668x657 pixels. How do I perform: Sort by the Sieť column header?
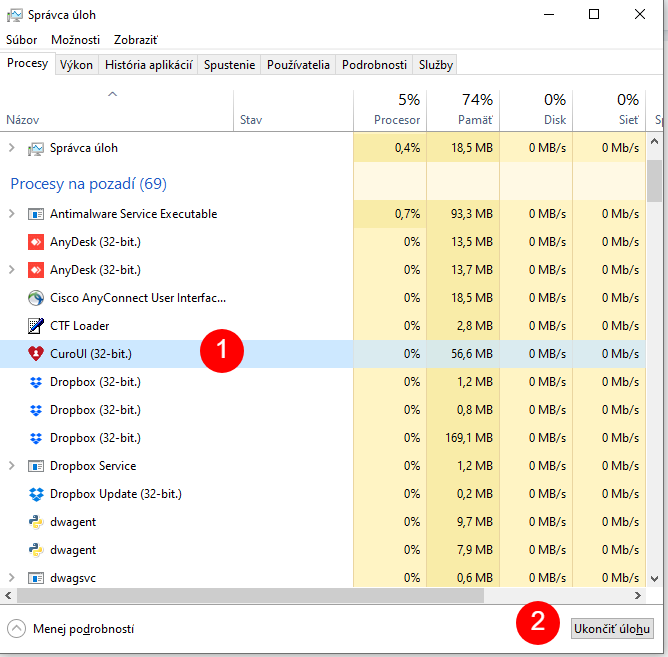(609, 110)
